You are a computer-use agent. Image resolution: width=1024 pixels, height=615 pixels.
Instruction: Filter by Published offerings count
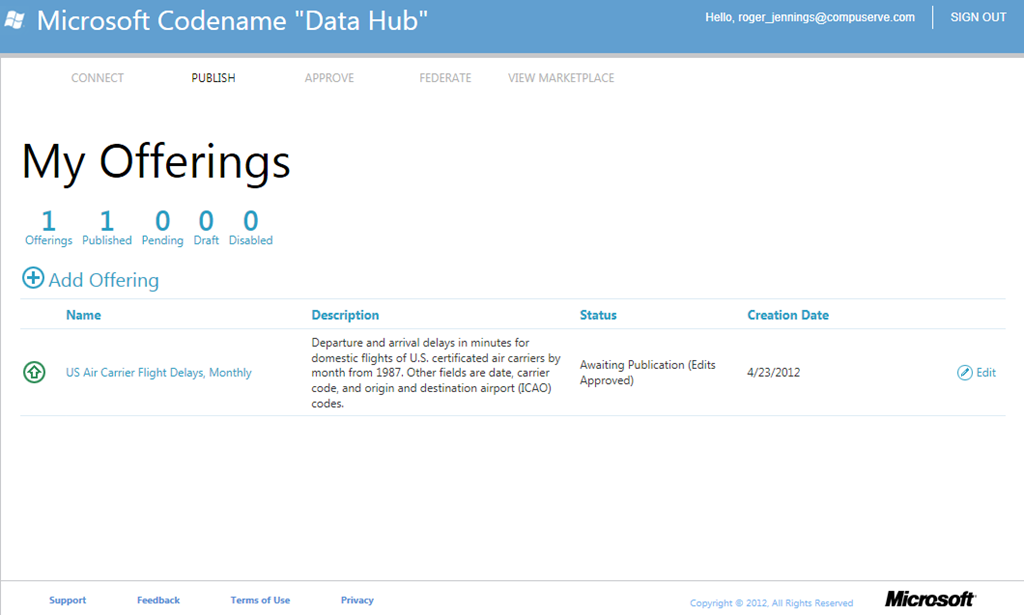click(x=106, y=228)
